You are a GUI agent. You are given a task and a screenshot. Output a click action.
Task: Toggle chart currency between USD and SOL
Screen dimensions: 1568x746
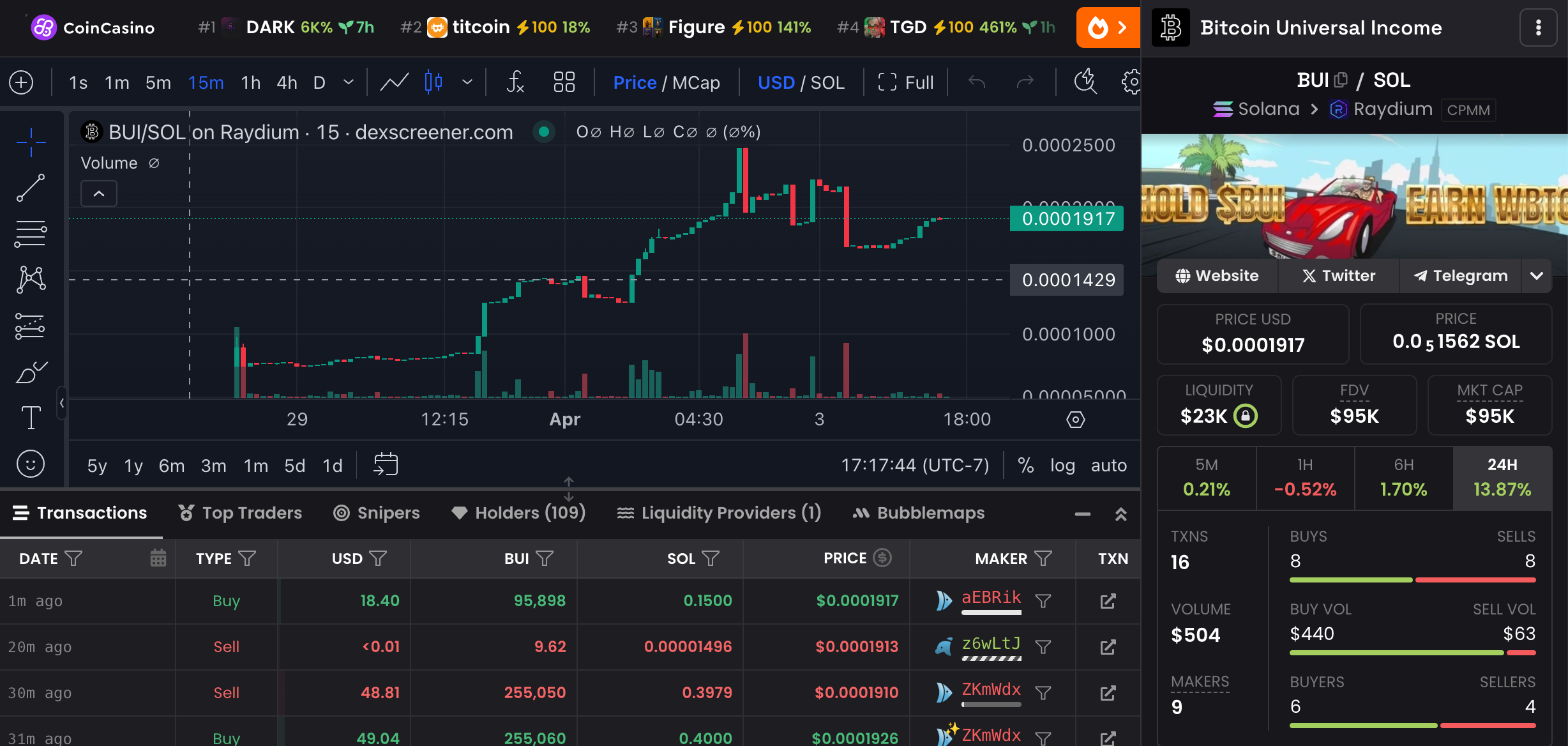pos(801,82)
